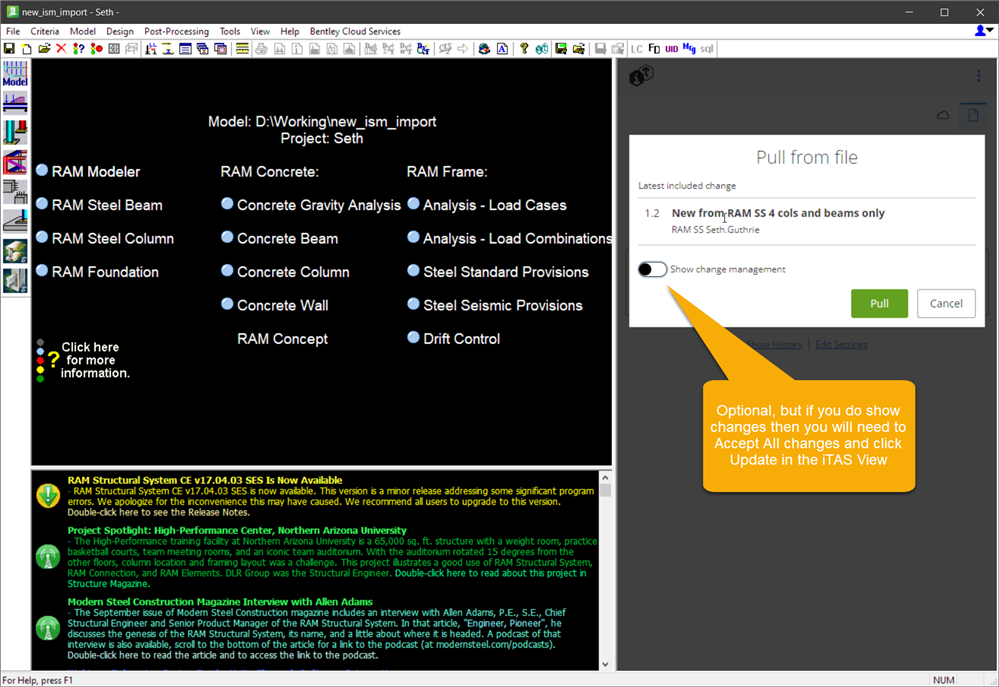Click the antenna icon beside Project Spotlight
The width and height of the screenshot is (999, 687).
[48, 556]
